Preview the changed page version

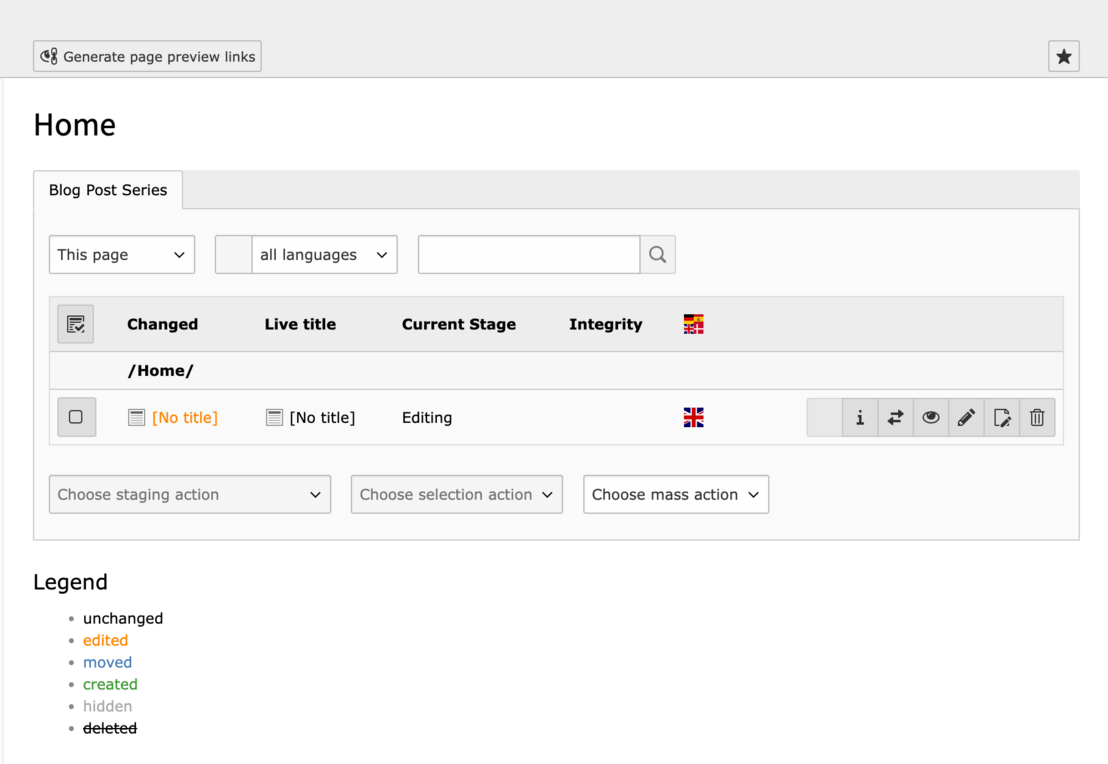tap(931, 417)
